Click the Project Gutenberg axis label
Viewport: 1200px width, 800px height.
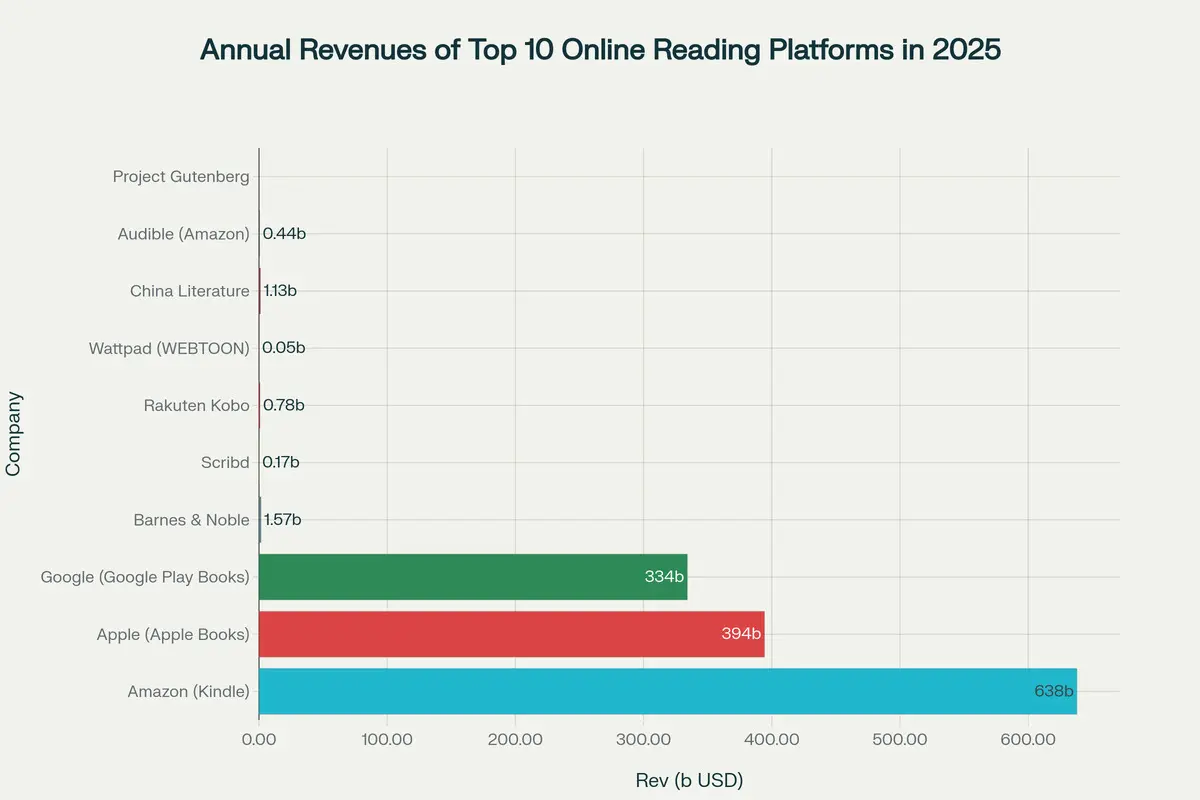(x=181, y=176)
